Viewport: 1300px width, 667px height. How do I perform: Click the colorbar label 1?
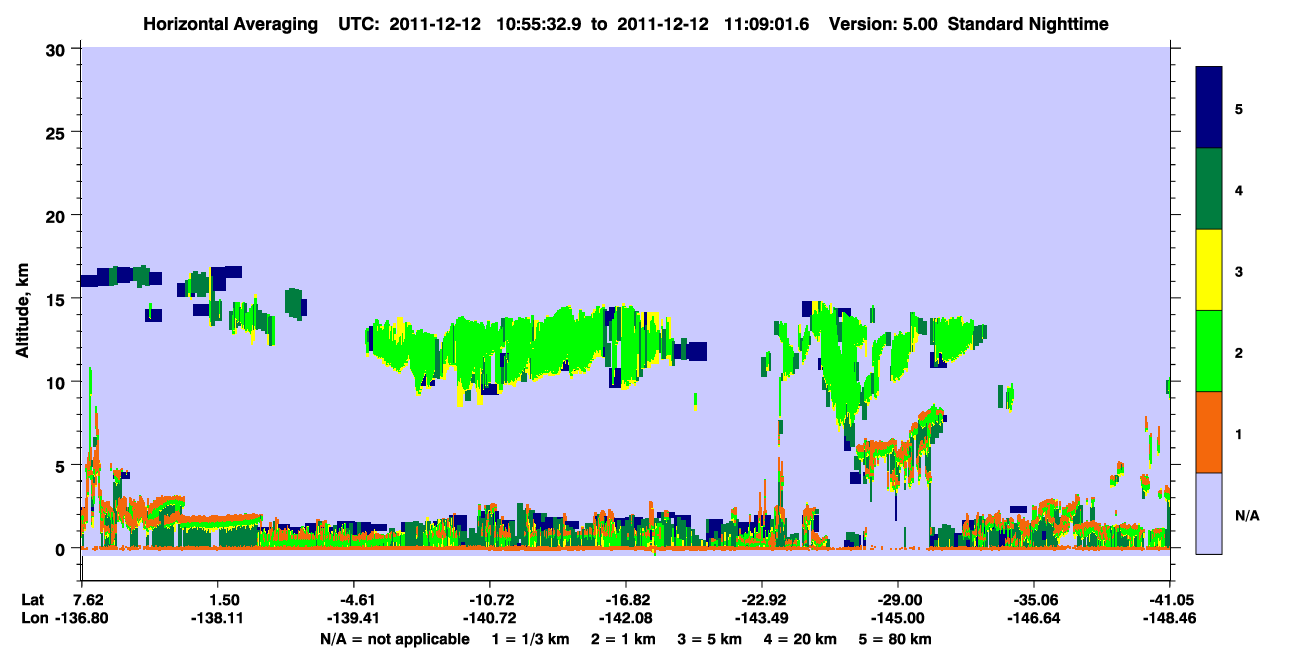tap(1239, 433)
